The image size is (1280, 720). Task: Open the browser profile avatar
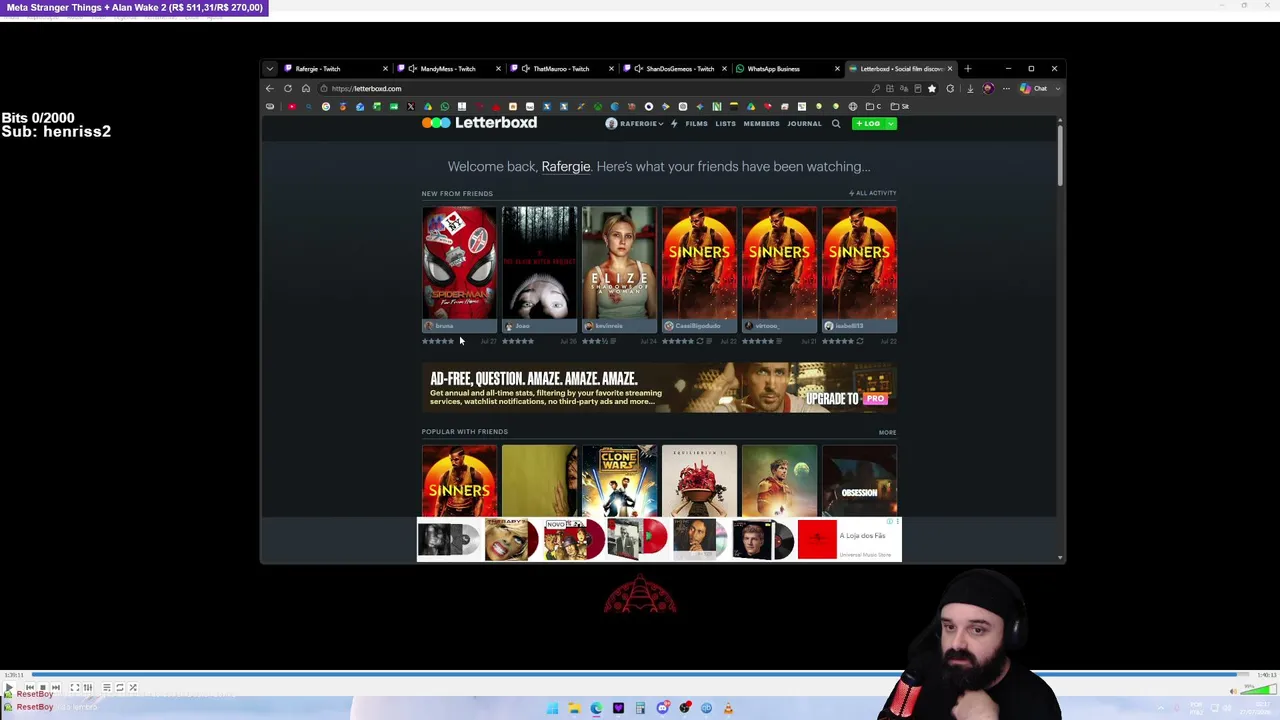988,88
